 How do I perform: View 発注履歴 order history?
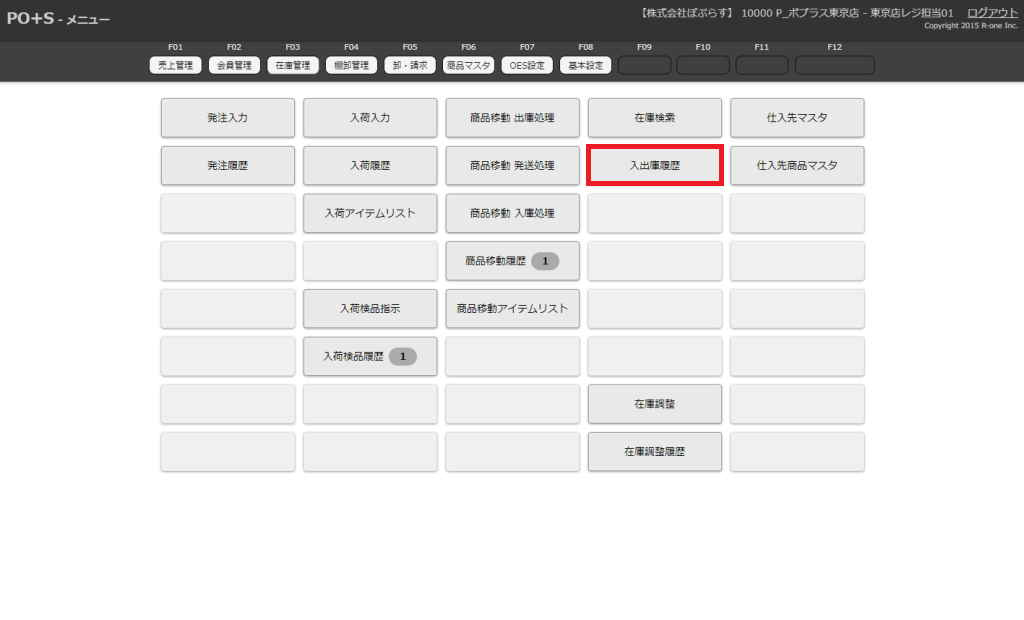click(228, 166)
